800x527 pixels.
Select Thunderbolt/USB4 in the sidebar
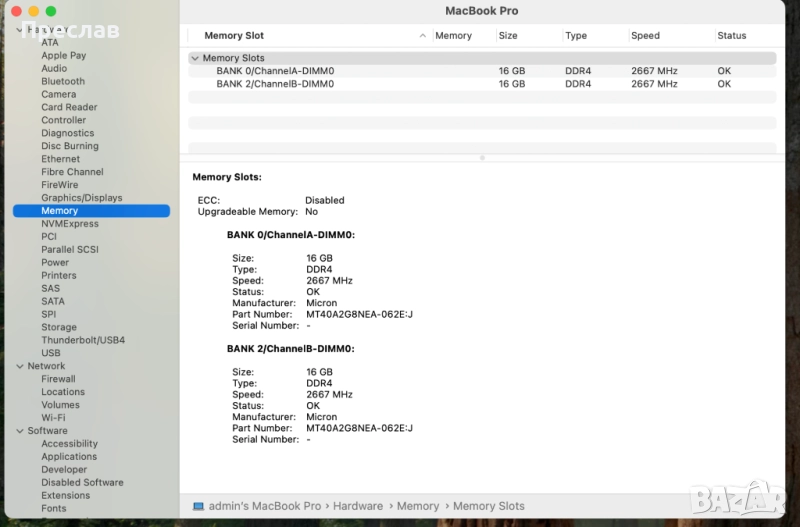point(83,340)
